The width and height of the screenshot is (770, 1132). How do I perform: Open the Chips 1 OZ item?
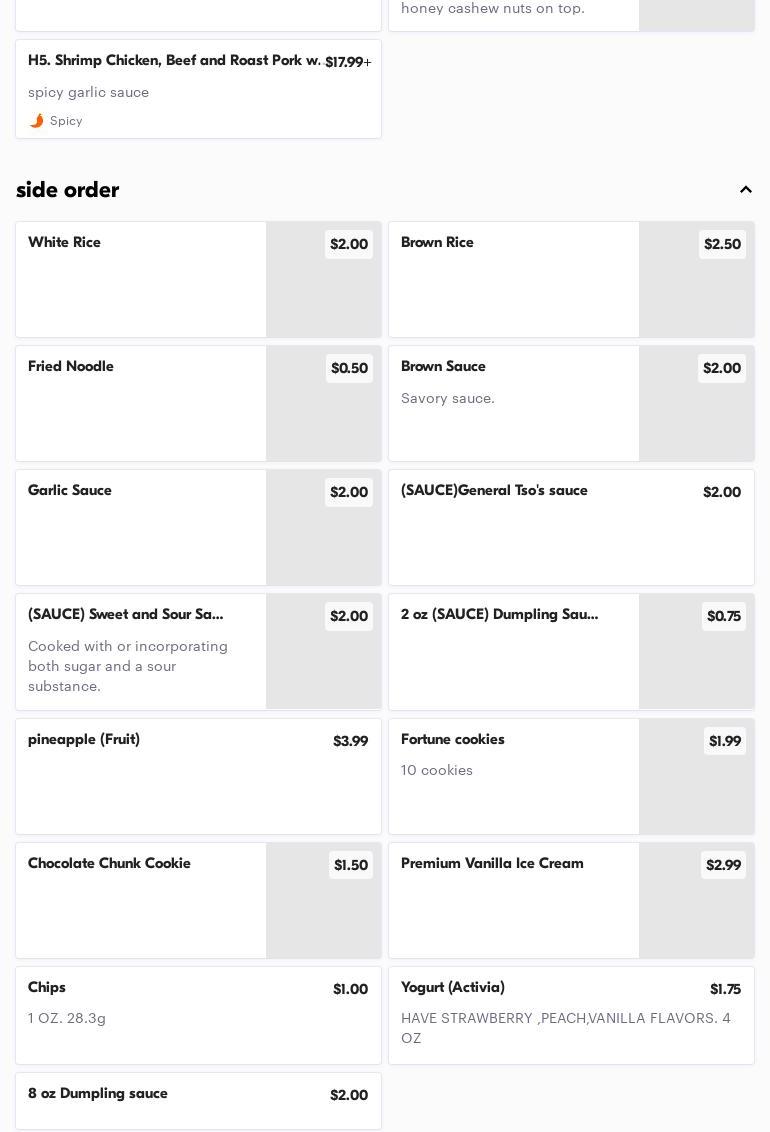[198, 1016]
